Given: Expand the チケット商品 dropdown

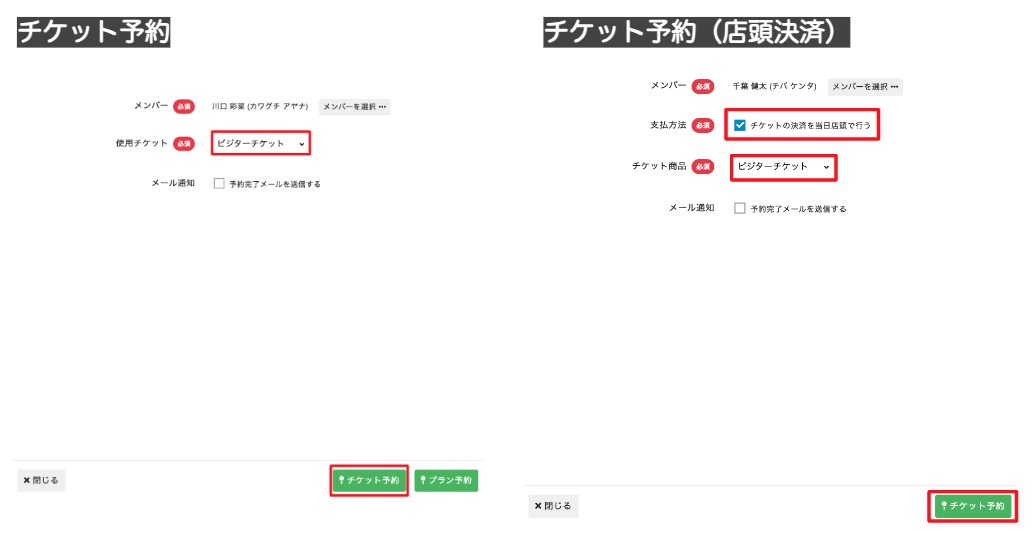Looking at the screenshot, I should pyautogui.click(x=783, y=166).
